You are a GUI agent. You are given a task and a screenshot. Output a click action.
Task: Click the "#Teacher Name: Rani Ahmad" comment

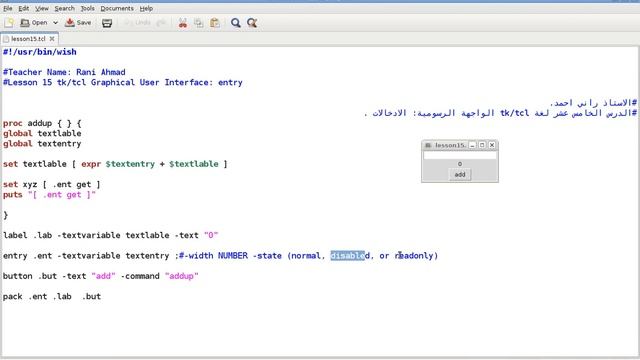pyautogui.click(x=64, y=72)
